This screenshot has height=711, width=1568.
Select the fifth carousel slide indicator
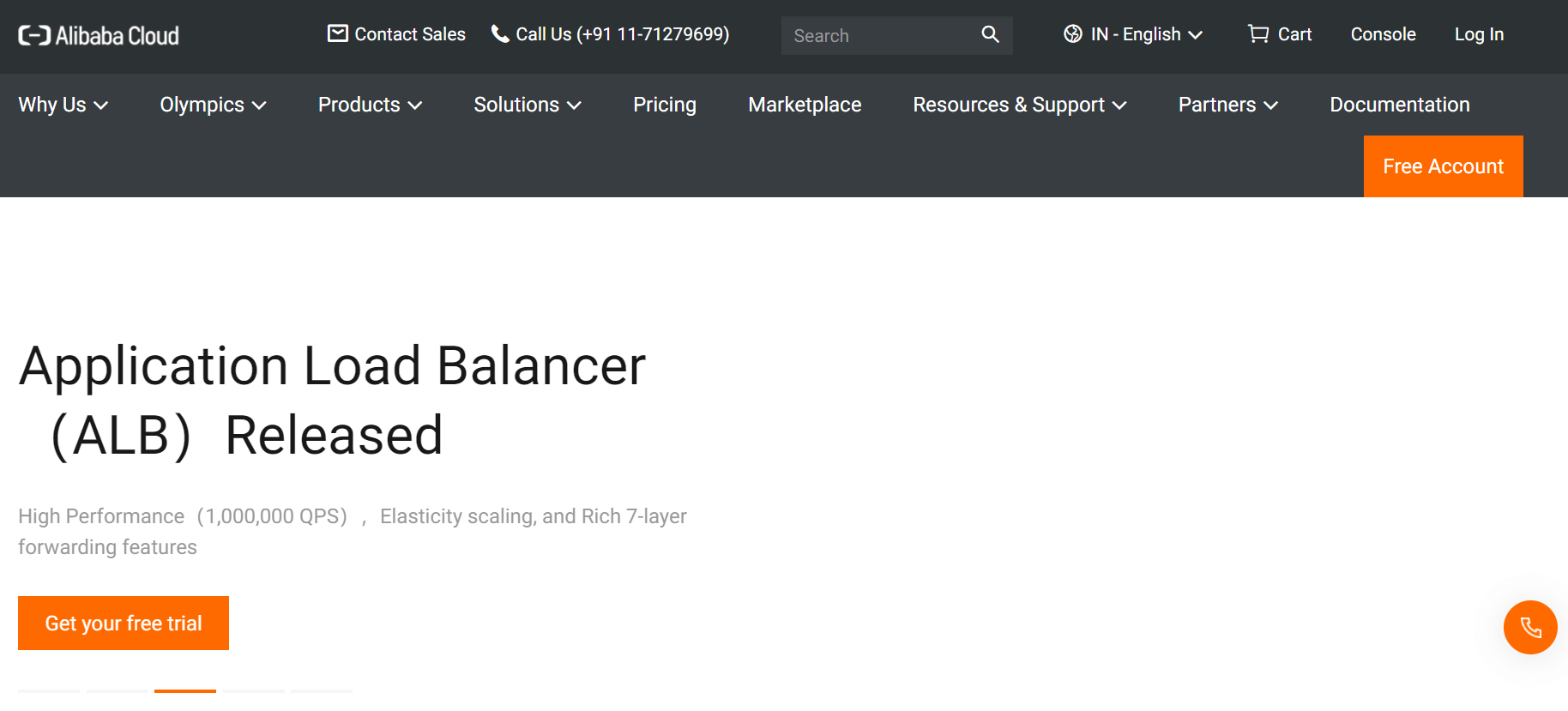tap(322, 690)
